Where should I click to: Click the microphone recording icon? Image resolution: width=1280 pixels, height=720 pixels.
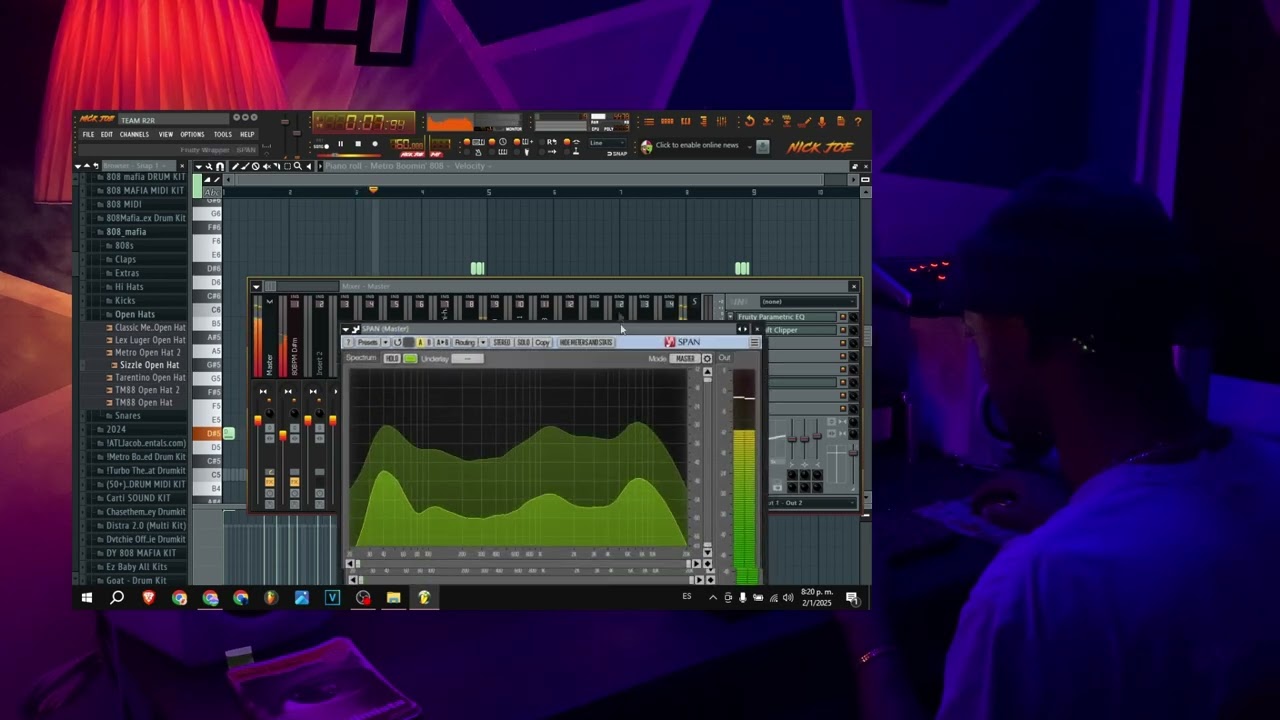[x=822, y=121]
